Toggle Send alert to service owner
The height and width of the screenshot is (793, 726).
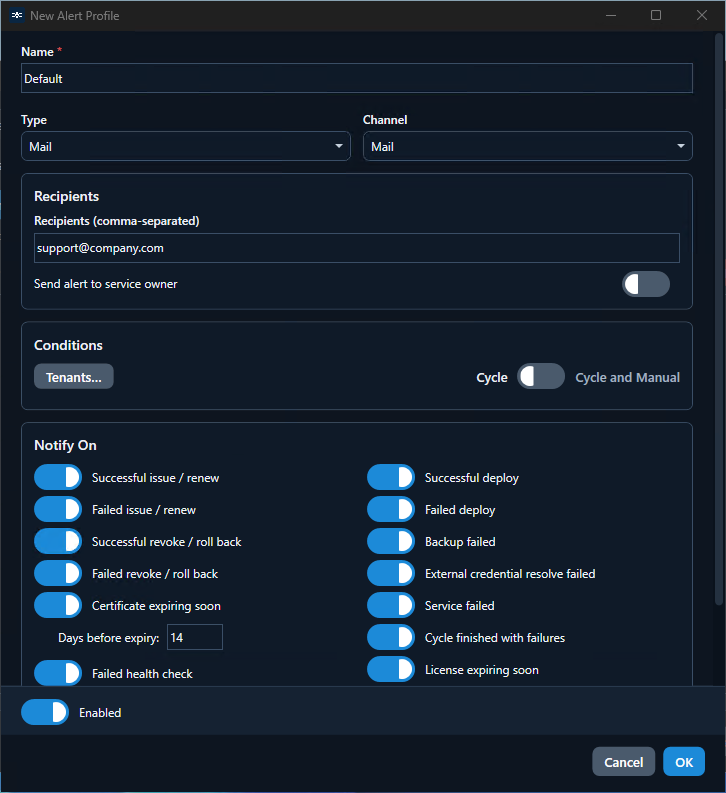[646, 284]
